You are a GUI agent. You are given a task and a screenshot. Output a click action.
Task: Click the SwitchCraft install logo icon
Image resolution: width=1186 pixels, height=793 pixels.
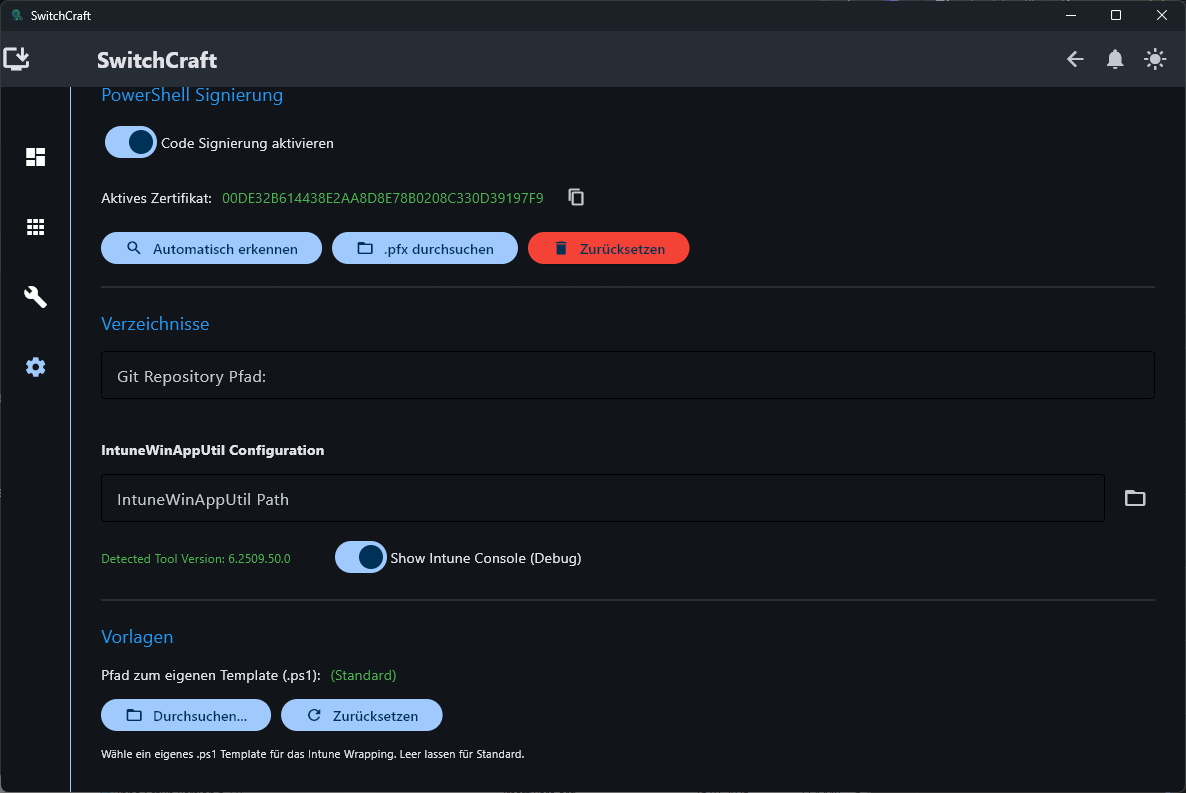coord(17,59)
